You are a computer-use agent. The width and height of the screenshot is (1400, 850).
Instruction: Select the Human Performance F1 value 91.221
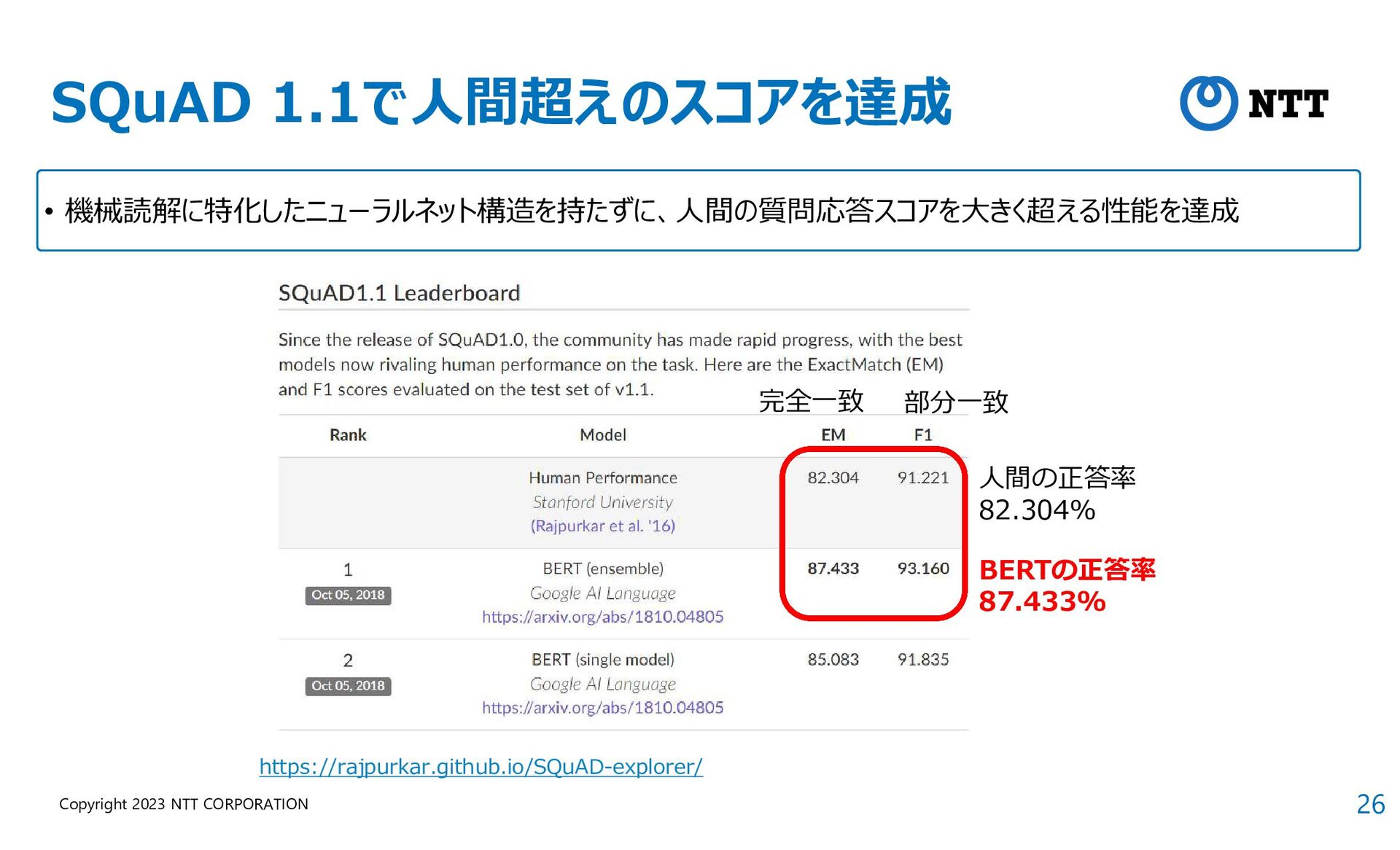923,477
